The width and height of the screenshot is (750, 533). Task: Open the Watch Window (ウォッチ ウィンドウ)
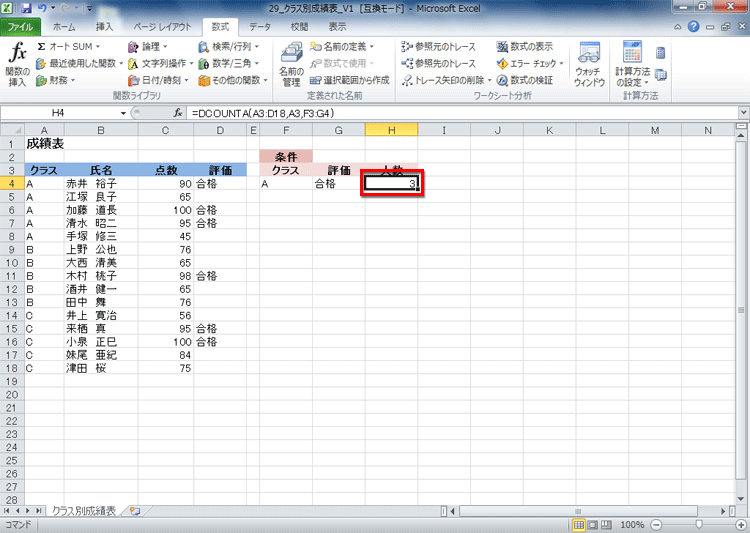click(589, 65)
